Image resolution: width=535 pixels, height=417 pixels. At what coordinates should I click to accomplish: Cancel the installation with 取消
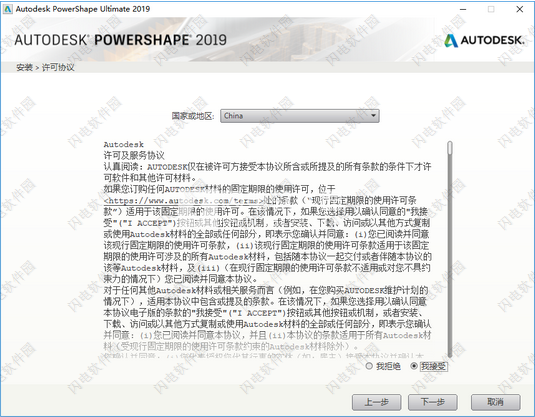pos(495,402)
